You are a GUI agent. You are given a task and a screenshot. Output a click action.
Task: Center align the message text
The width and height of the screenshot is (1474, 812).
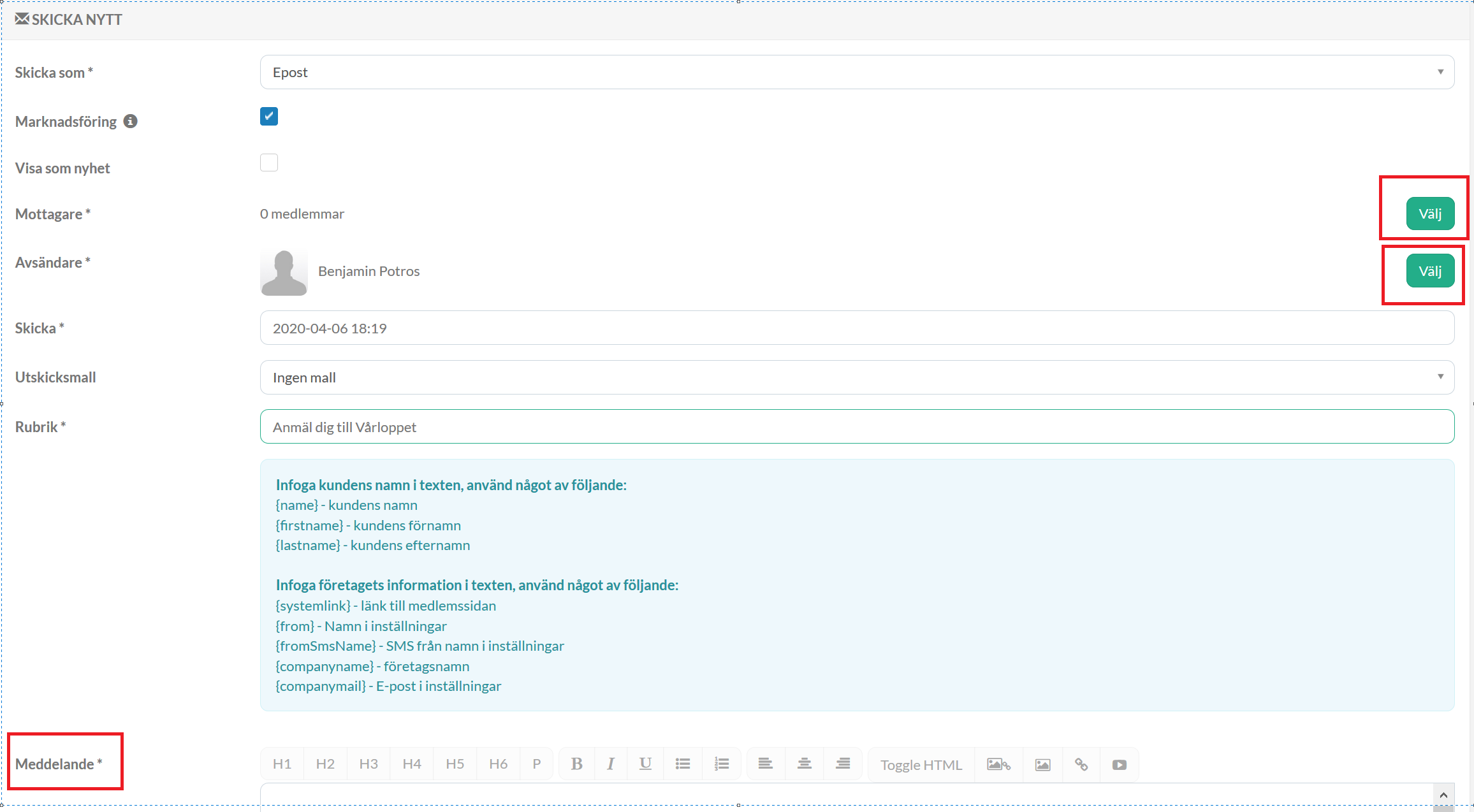click(x=804, y=764)
